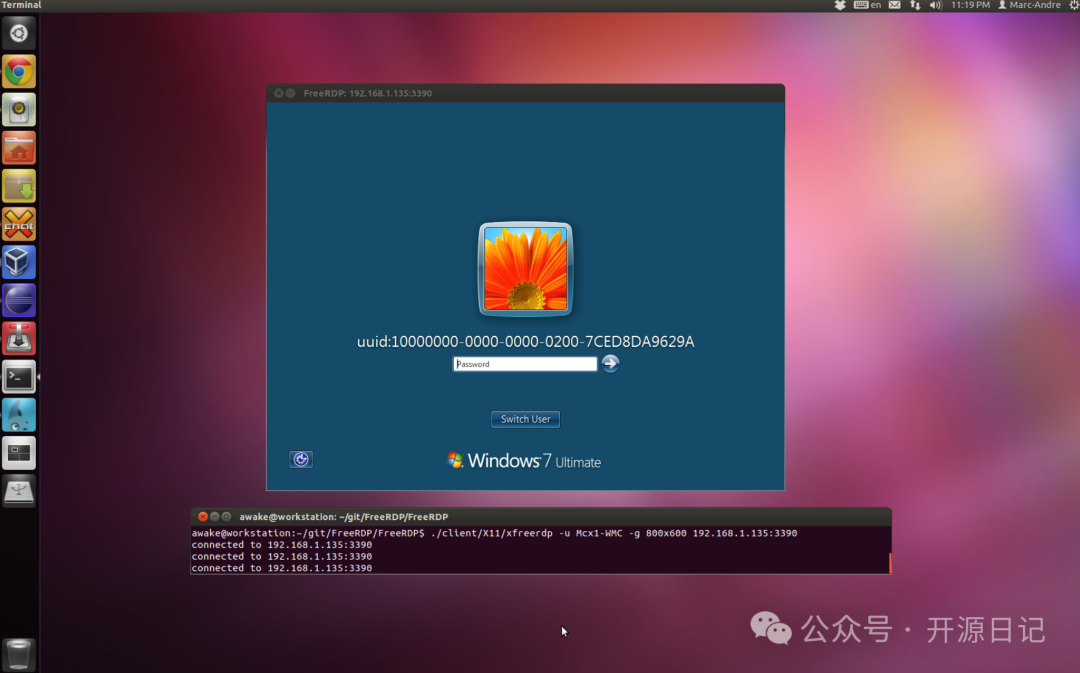Open the messaging envelope menu
1080x673 pixels.
(x=894, y=5)
